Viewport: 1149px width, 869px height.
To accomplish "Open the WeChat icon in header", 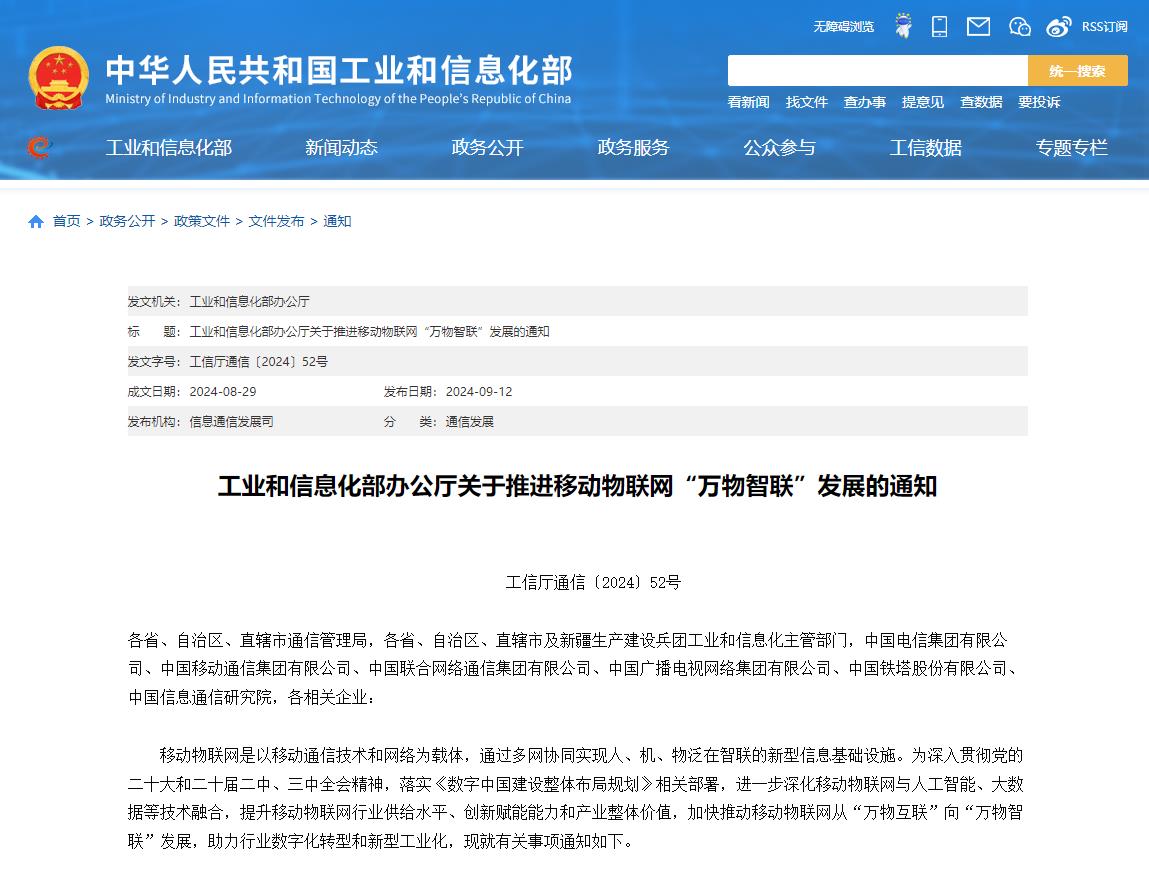I will pyautogui.click(x=1020, y=27).
